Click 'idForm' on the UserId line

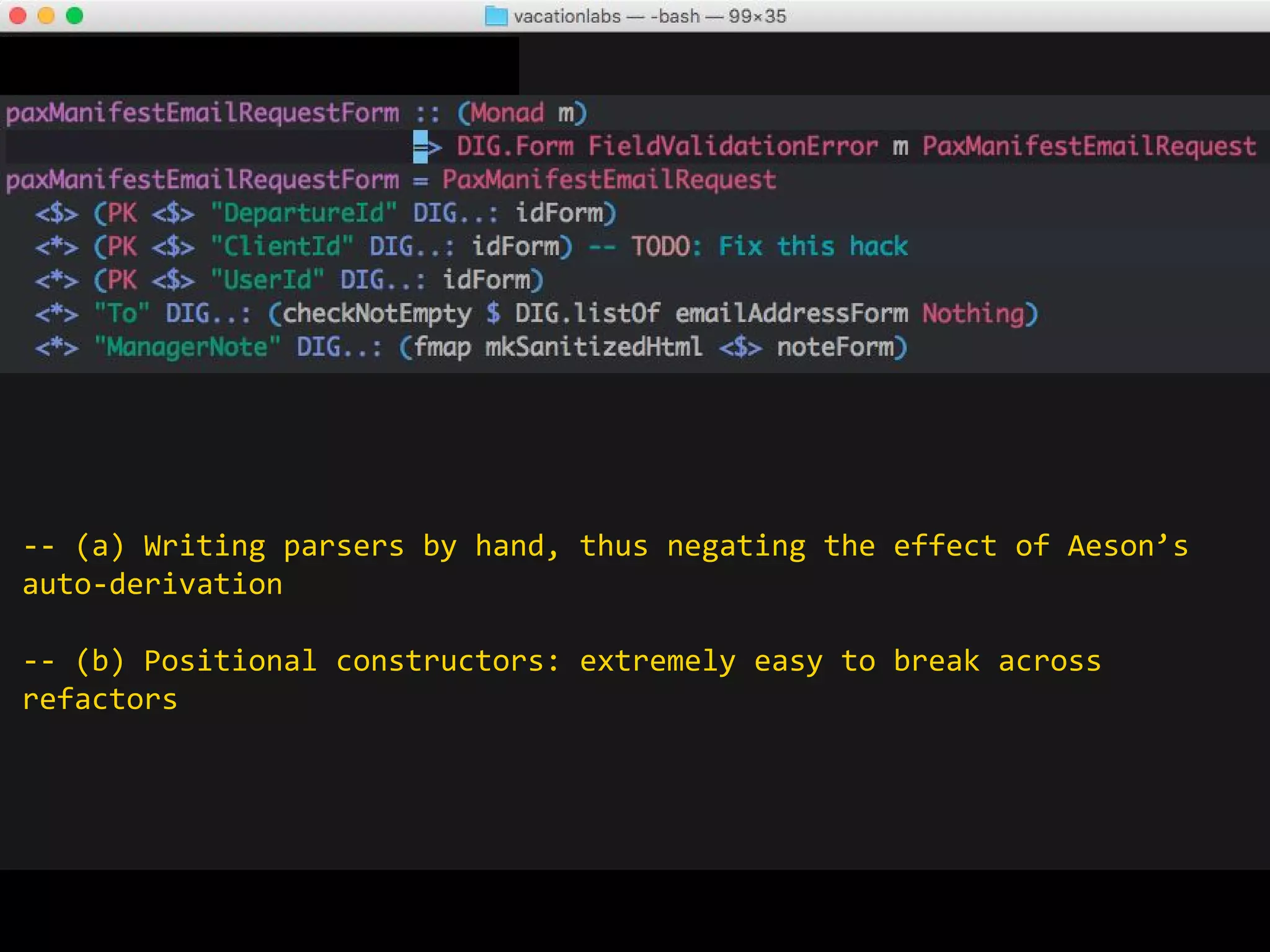pyautogui.click(x=486, y=280)
